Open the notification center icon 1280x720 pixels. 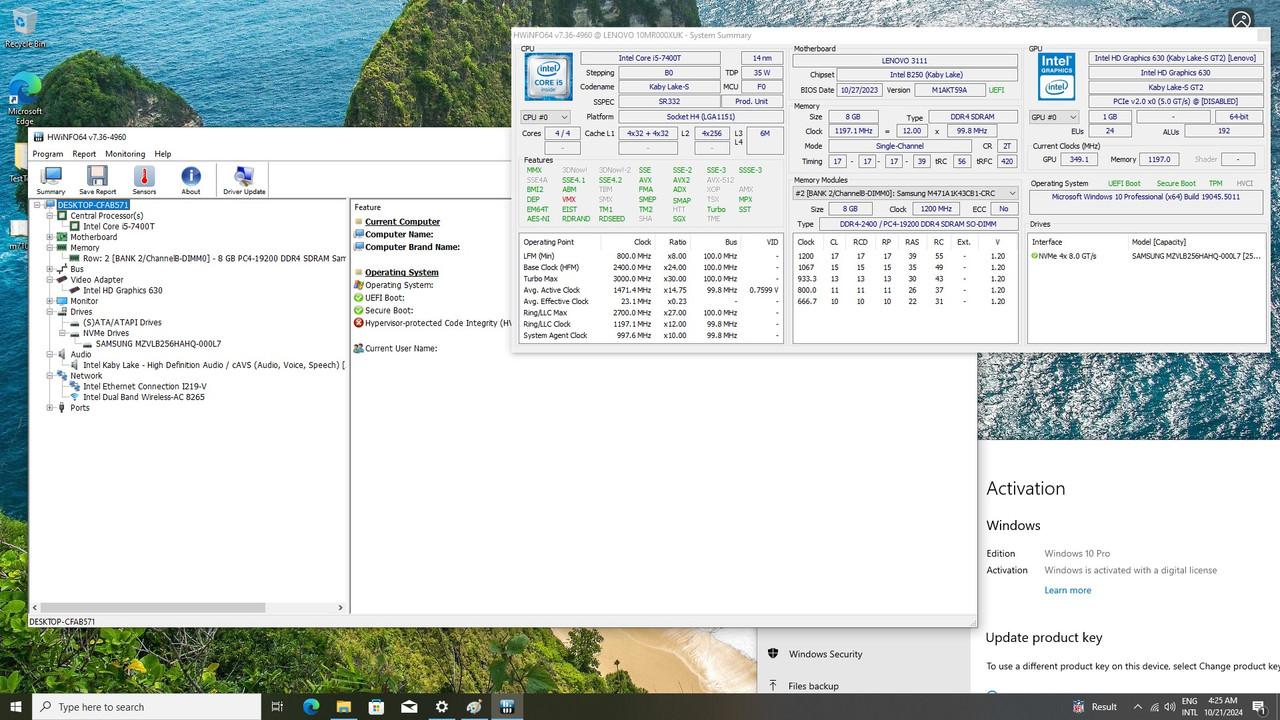click(x=1259, y=706)
